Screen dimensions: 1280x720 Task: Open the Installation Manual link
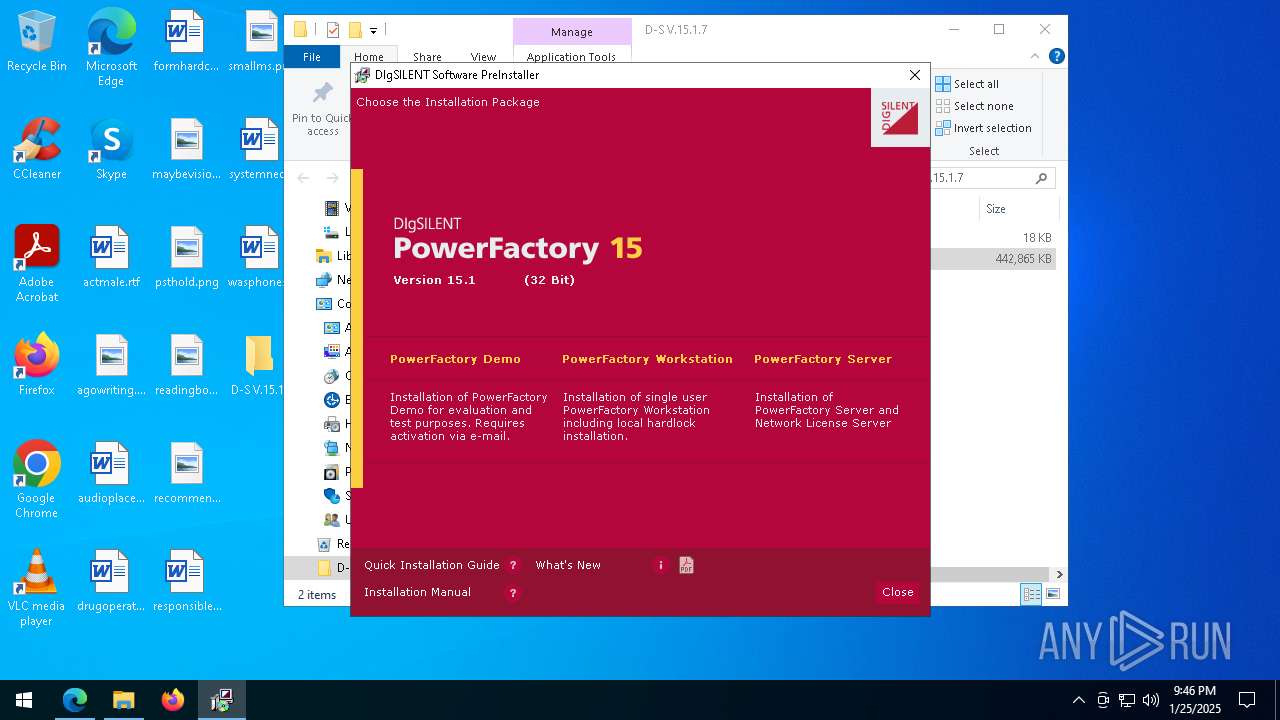(x=417, y=592)
